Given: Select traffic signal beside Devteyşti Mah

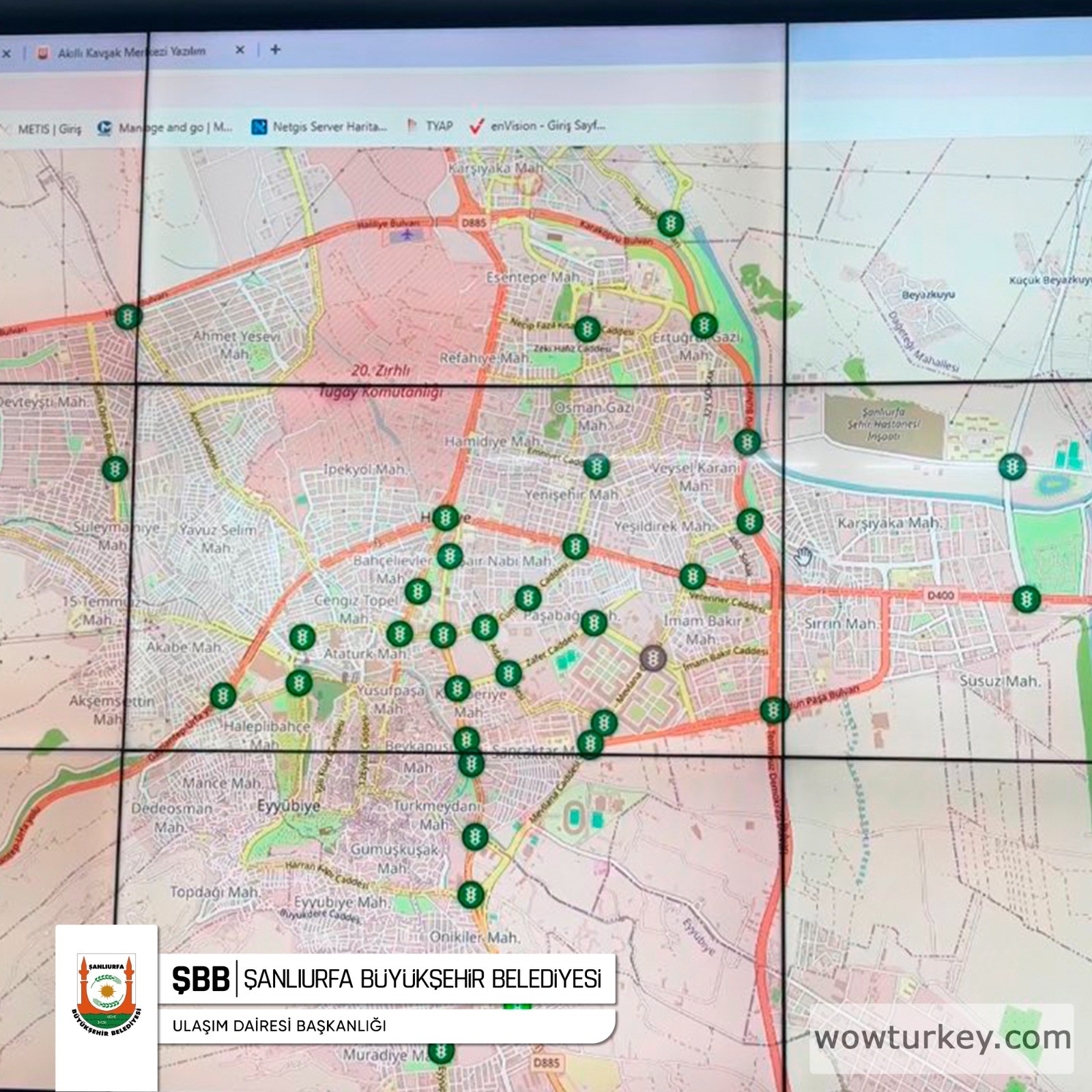Looking at the screenshot, I should pyautogui.click(x=115, y=468).
